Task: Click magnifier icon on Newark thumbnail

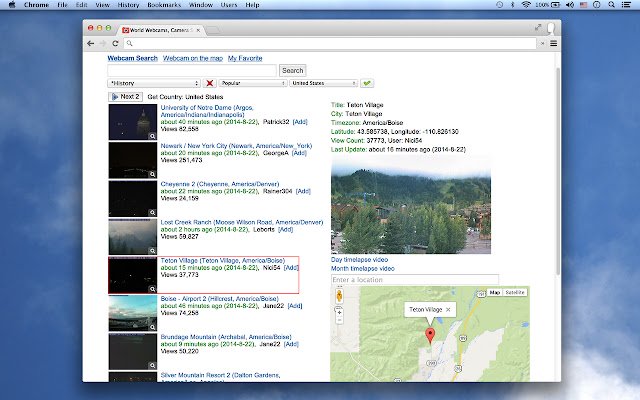Action: click(x=152, y=174)
